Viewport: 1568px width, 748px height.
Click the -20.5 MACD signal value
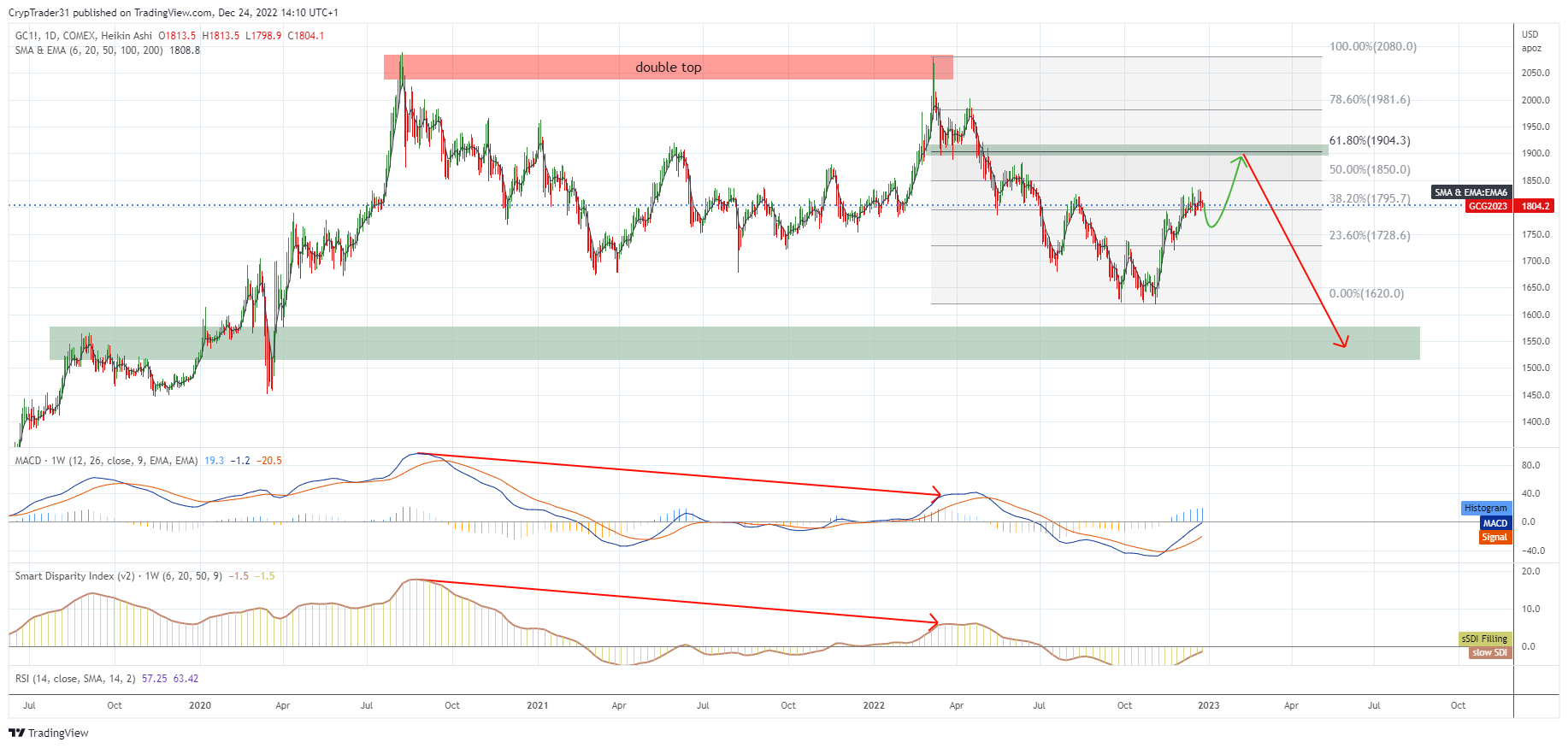269,461
